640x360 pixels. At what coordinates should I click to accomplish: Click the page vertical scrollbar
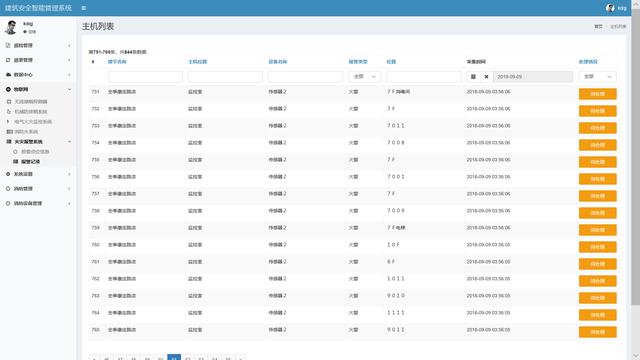click(x=636, y=155)
